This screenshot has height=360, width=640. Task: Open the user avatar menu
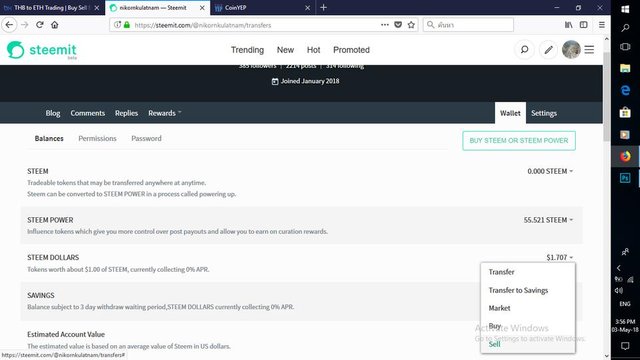[x=571, y=50]
